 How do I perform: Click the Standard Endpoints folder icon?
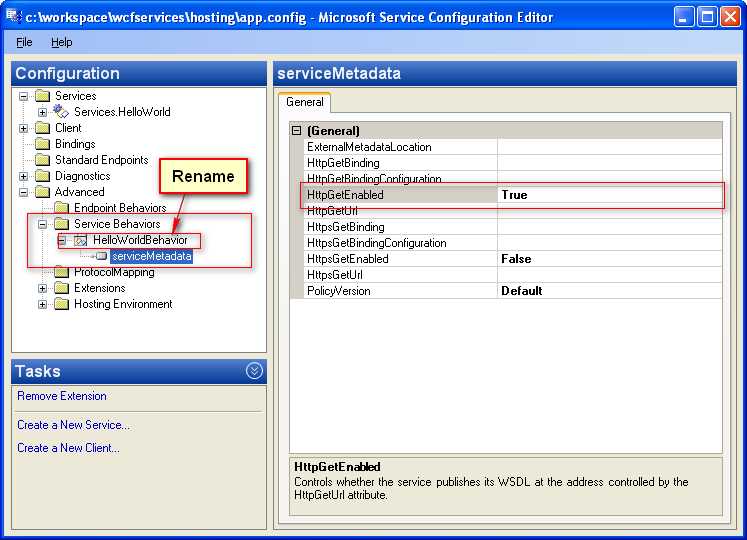[x=43, y=160]
